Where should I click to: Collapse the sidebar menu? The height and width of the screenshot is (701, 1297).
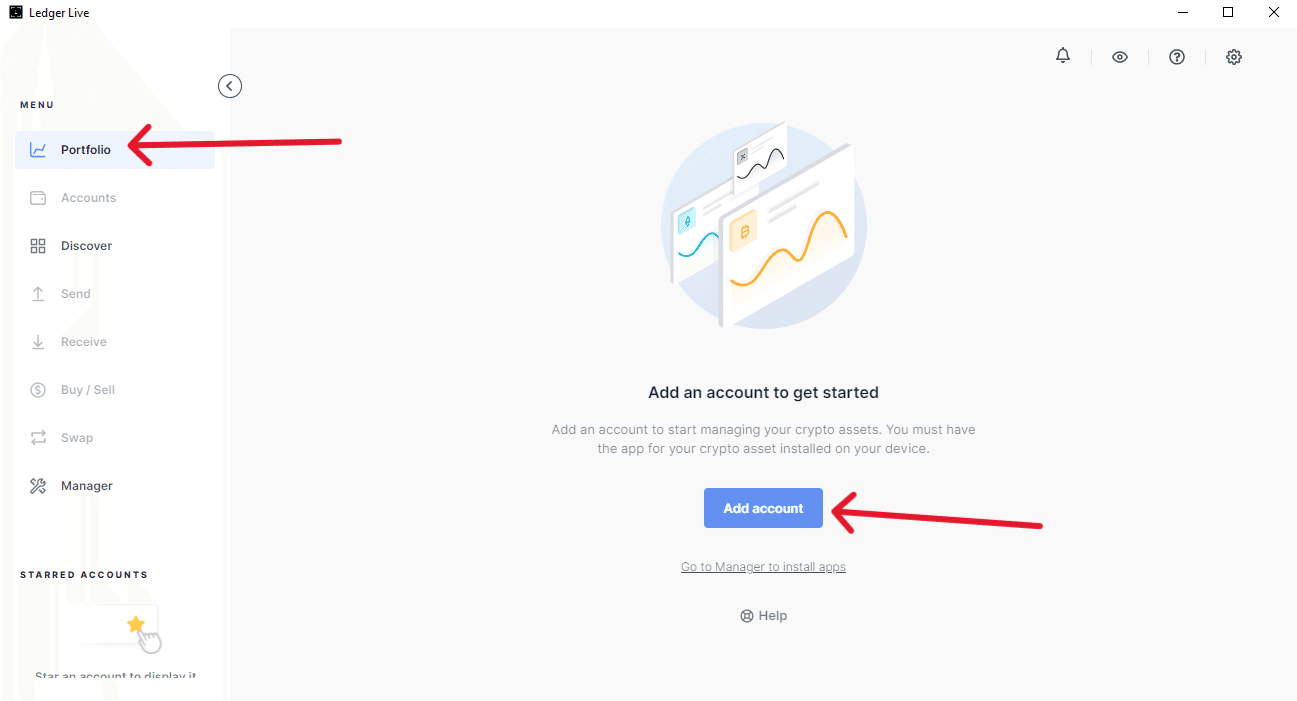(230, 86)
